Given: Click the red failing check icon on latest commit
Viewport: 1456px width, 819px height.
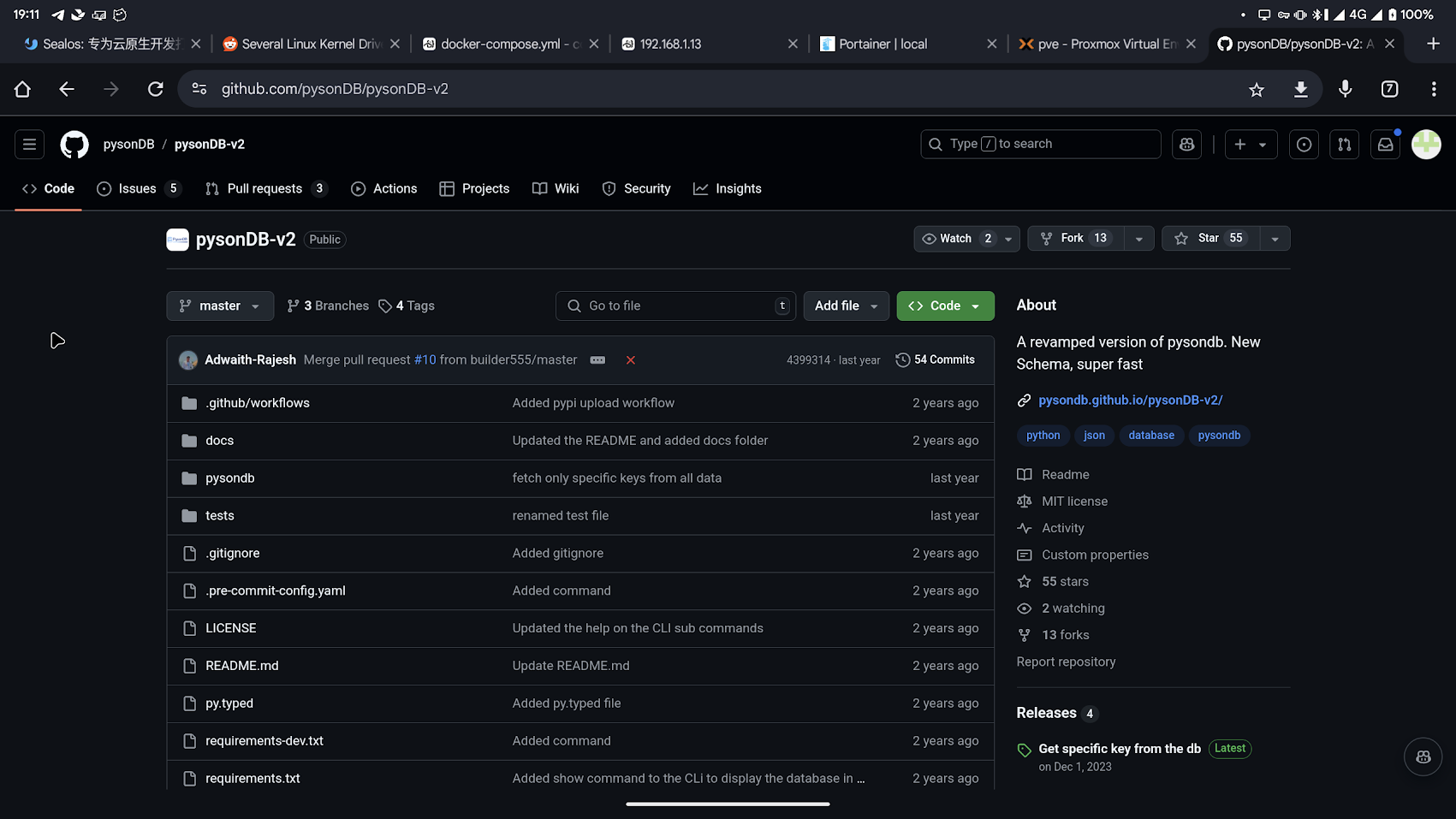Looking at the screenshot, I should (631, 359).
